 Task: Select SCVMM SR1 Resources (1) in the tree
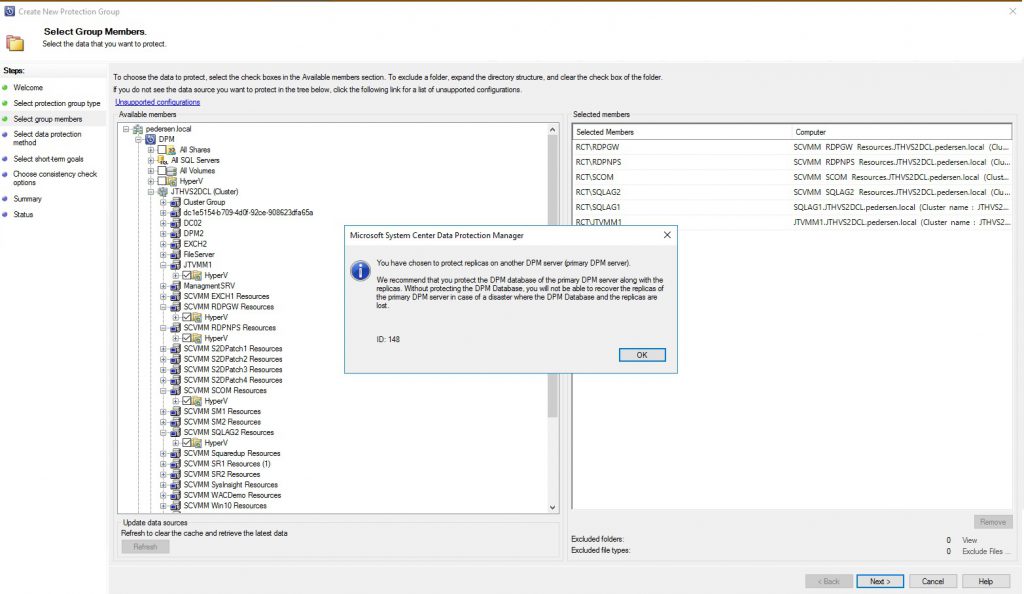pos(227,463)
